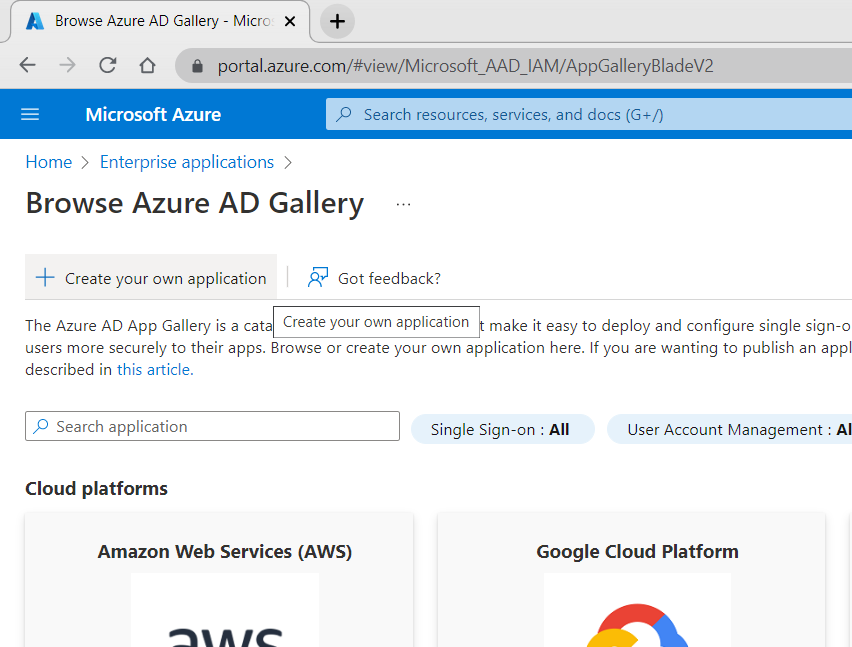
Task: Click the magnifier in Search application box
Action: click(x=41, y=426)
